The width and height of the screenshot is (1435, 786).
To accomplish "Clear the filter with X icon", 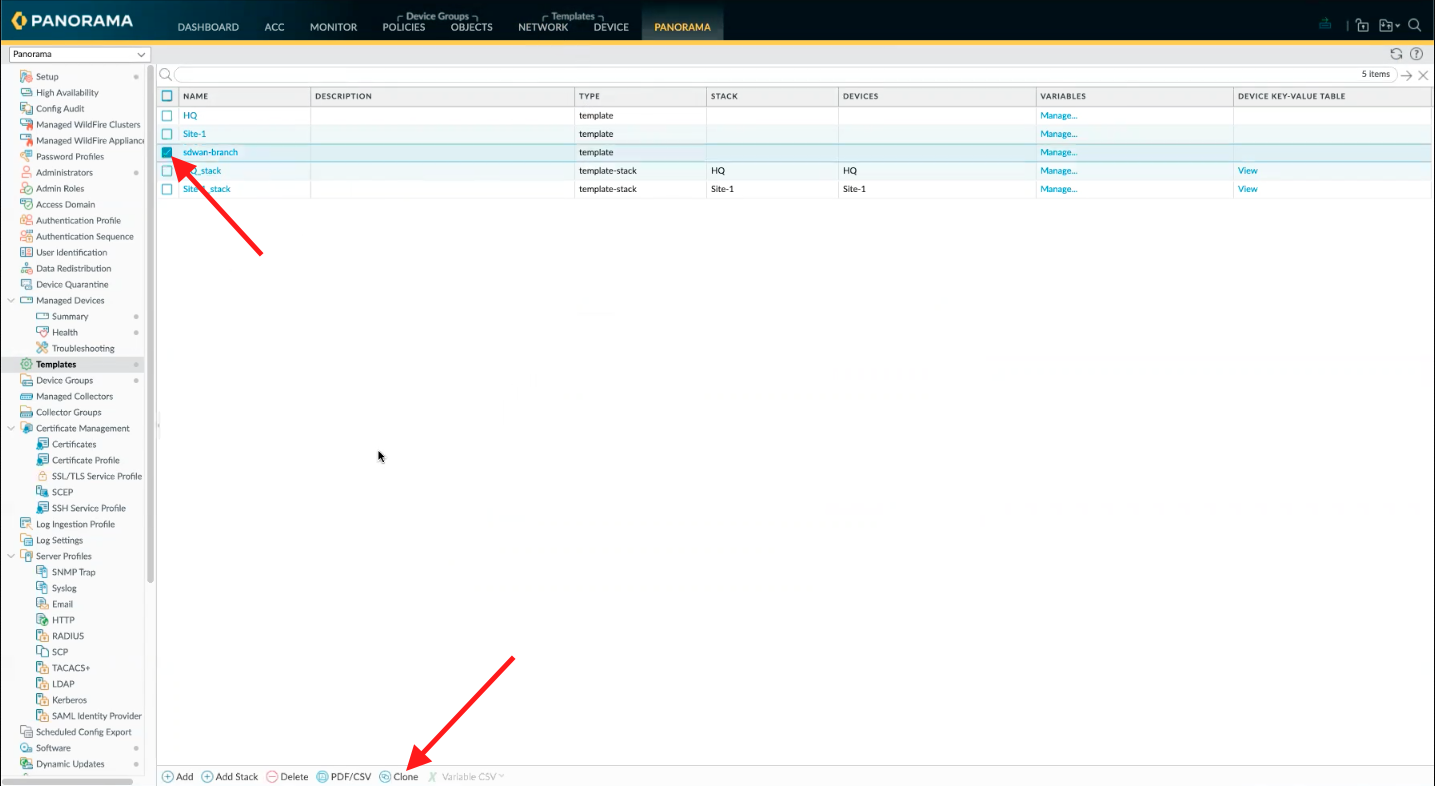I will 1423,75.
